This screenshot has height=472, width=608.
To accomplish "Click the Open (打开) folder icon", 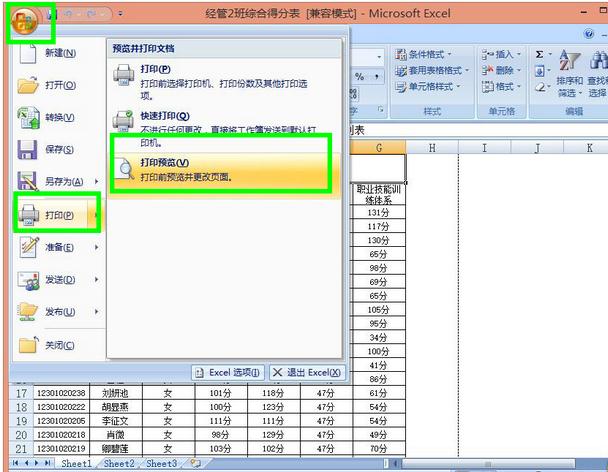I will 29,86.
